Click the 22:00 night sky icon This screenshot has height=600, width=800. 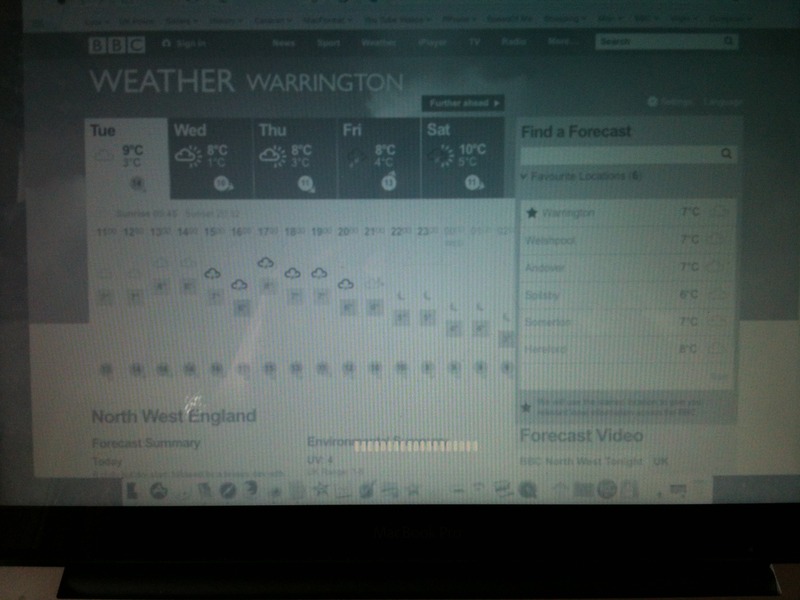(x=401, y=295)
